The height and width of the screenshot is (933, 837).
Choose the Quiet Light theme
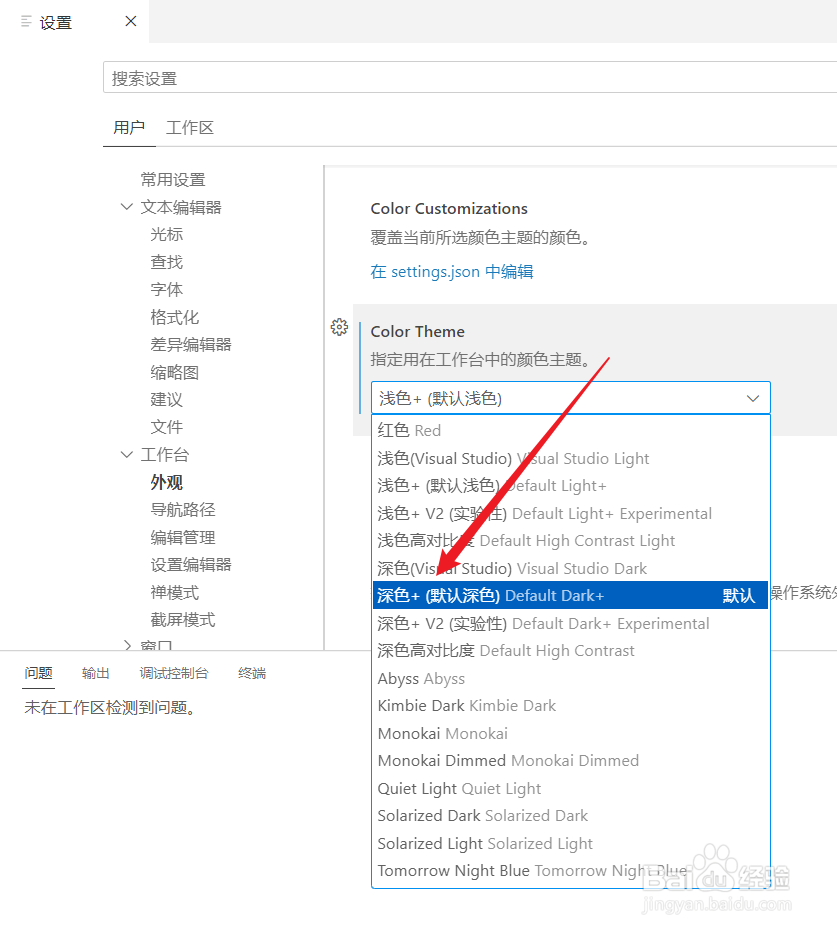tap(570, 788)
